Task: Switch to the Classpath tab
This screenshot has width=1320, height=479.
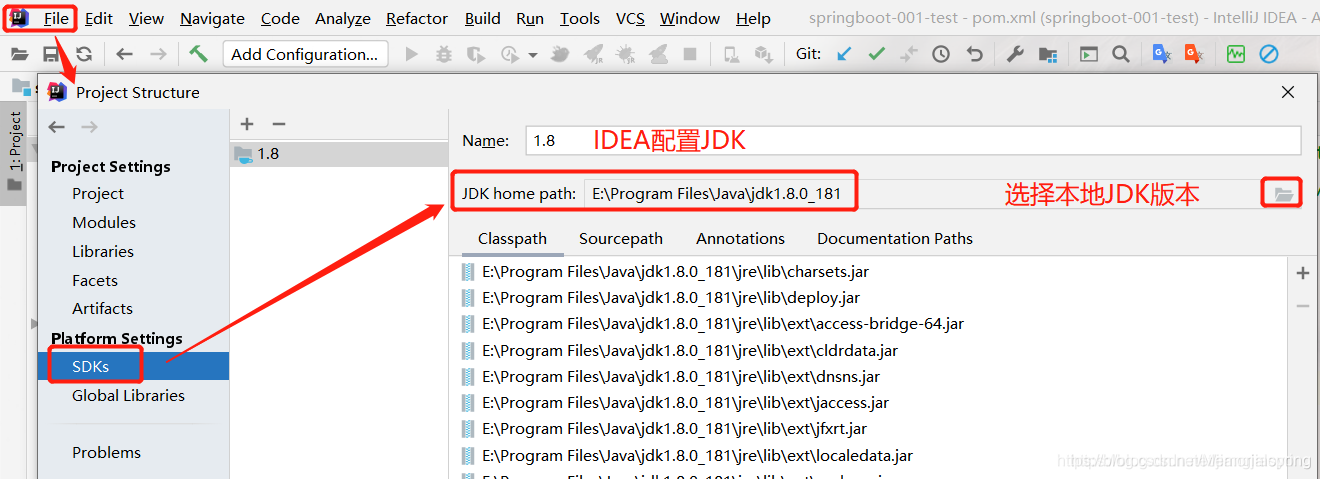Action: [x=512, y=238]
